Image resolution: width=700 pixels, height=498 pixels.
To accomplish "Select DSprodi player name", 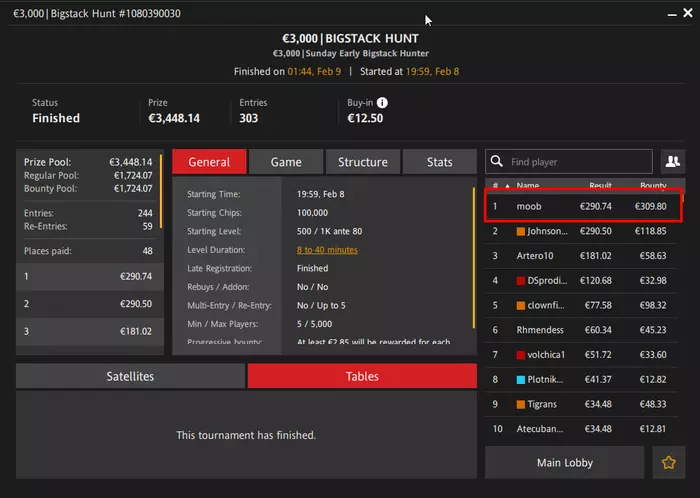I will [x=547, y=281].
